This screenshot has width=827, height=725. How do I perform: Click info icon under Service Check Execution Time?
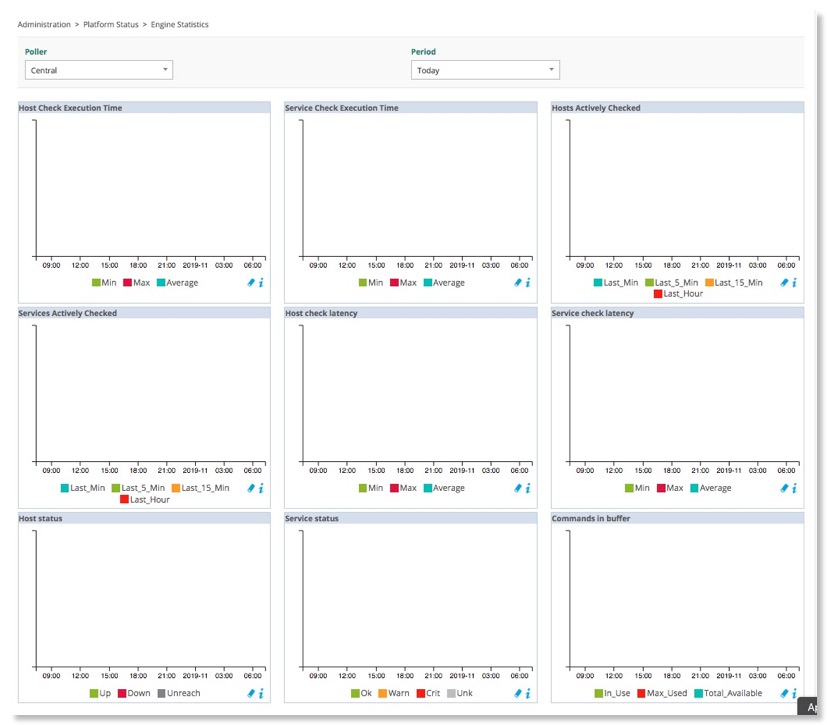[x=528, y=283]
